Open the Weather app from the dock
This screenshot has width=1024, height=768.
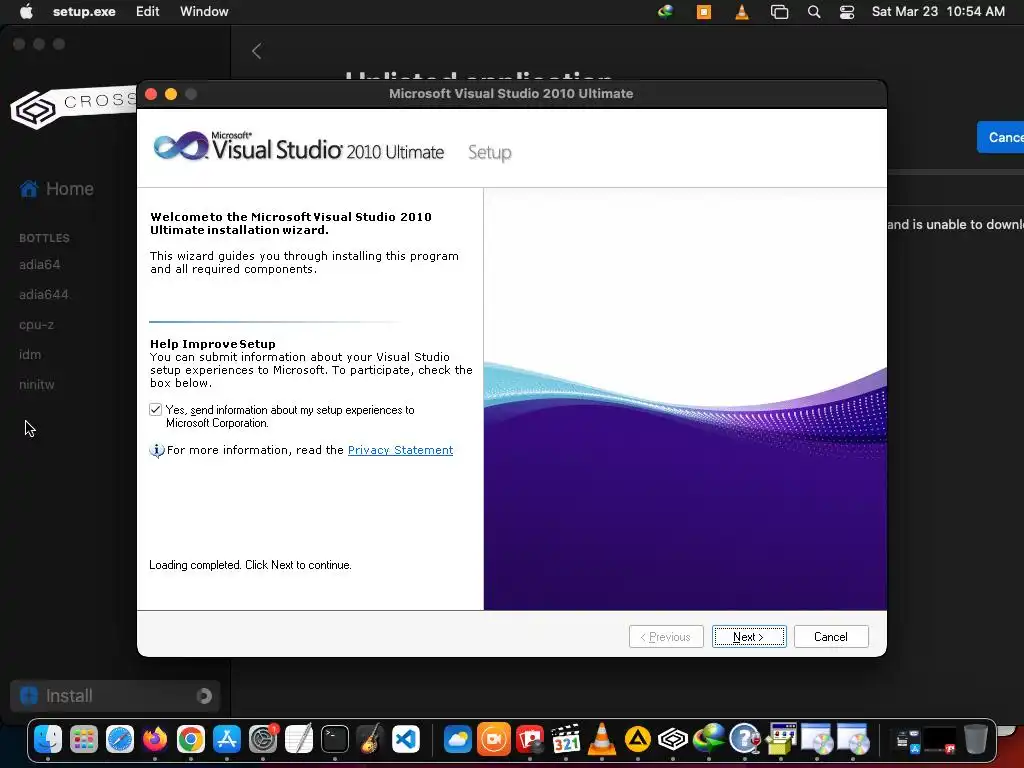(x=458, y=740)
